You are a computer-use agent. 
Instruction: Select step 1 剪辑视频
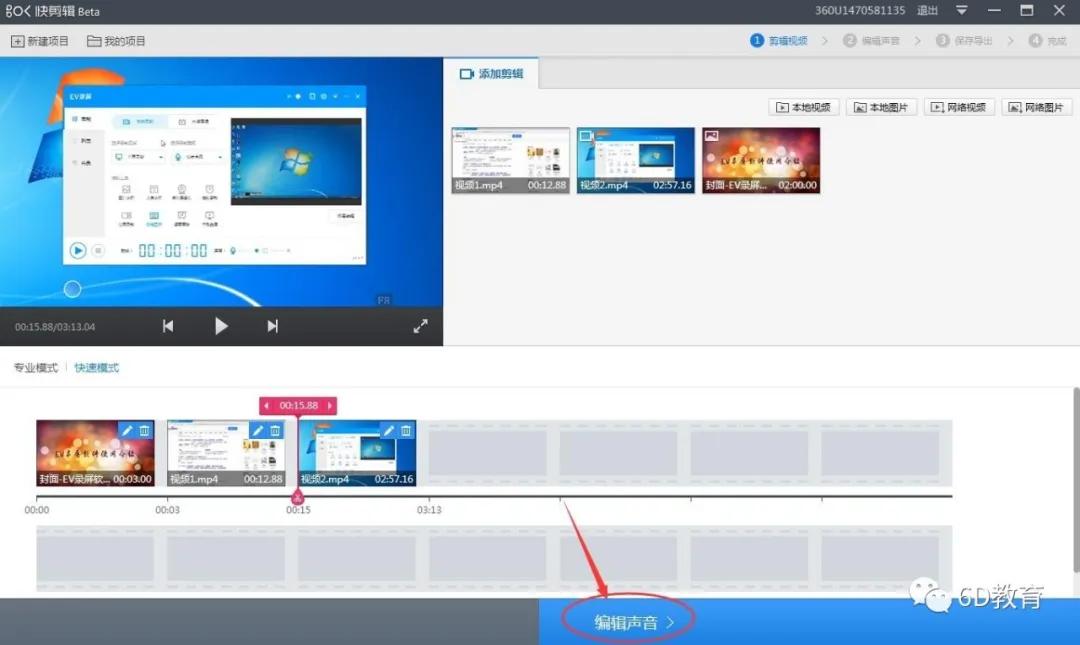[x=778, y=41]
